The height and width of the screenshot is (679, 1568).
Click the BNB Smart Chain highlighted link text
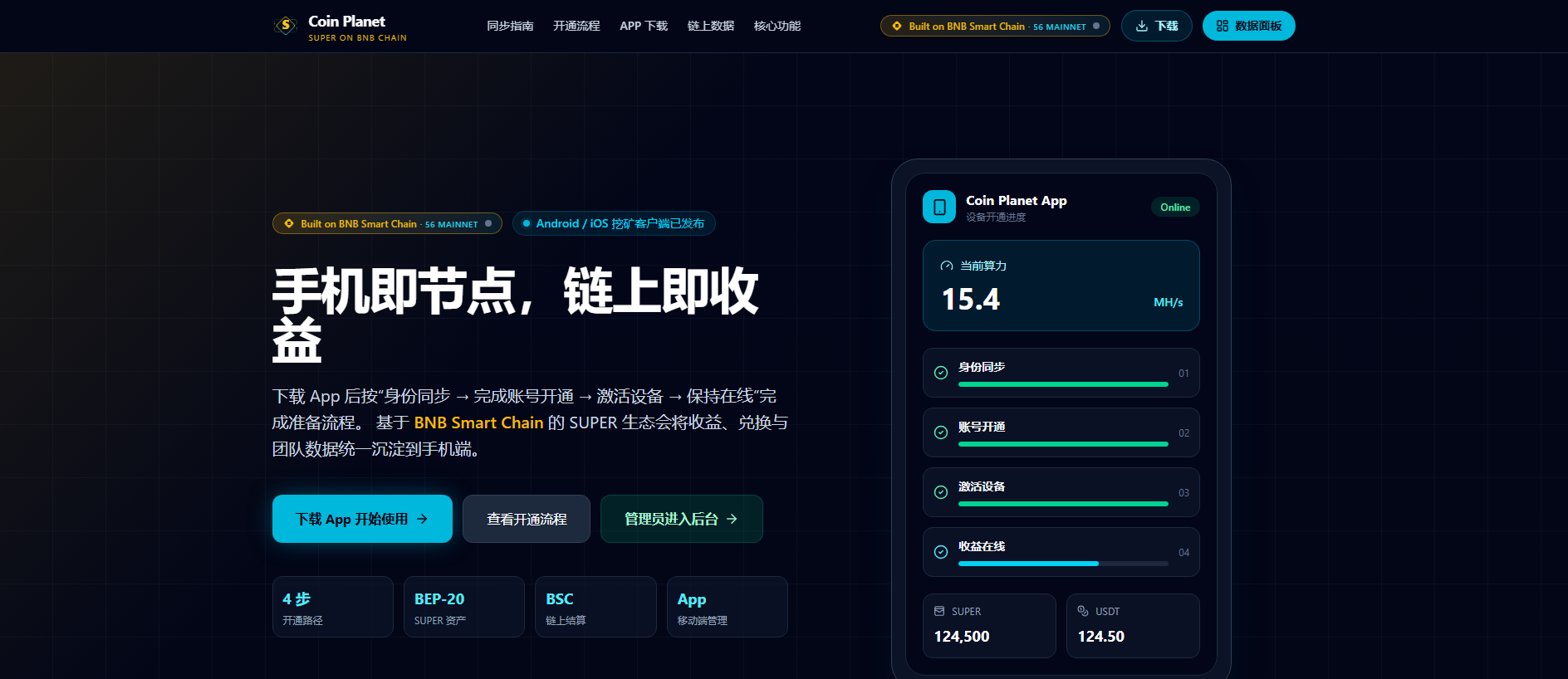coord(478,423)
